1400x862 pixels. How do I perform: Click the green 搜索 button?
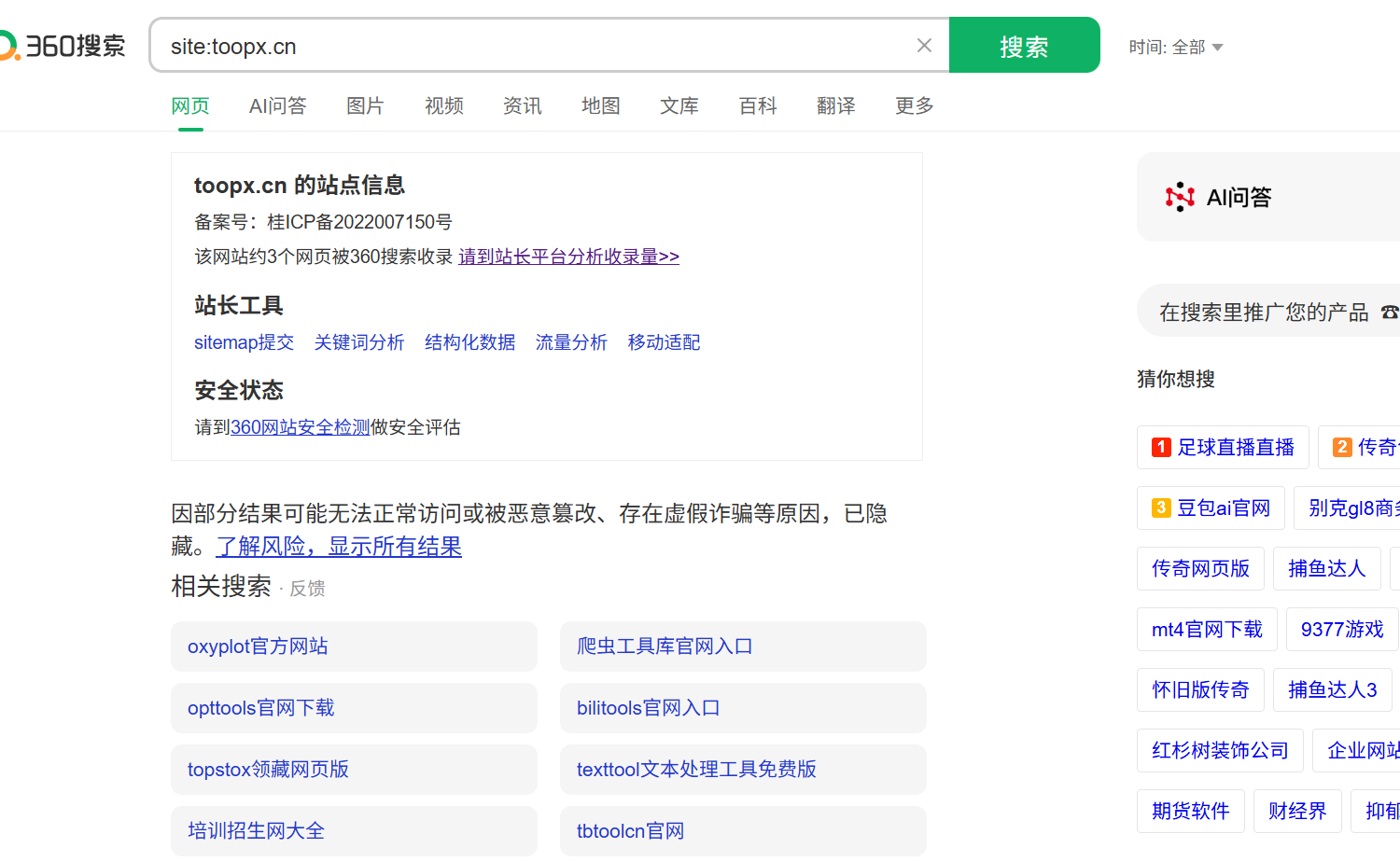pos(1024,46)
